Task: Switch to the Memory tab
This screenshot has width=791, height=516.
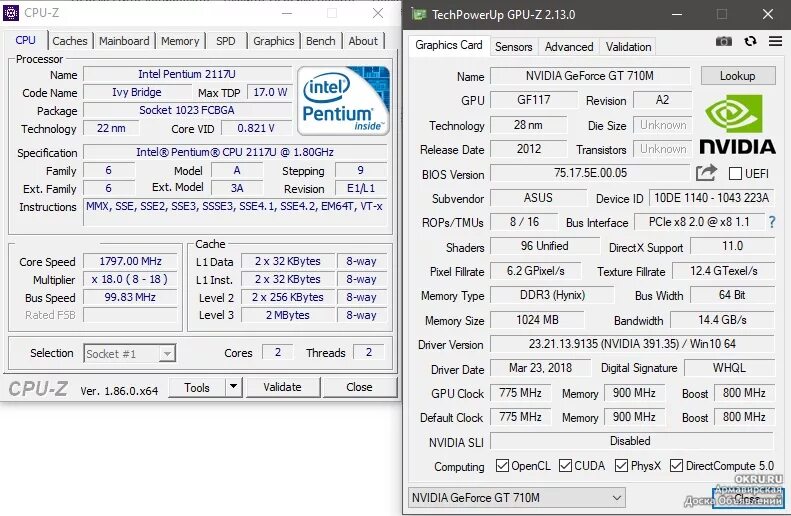Action: 180,41
